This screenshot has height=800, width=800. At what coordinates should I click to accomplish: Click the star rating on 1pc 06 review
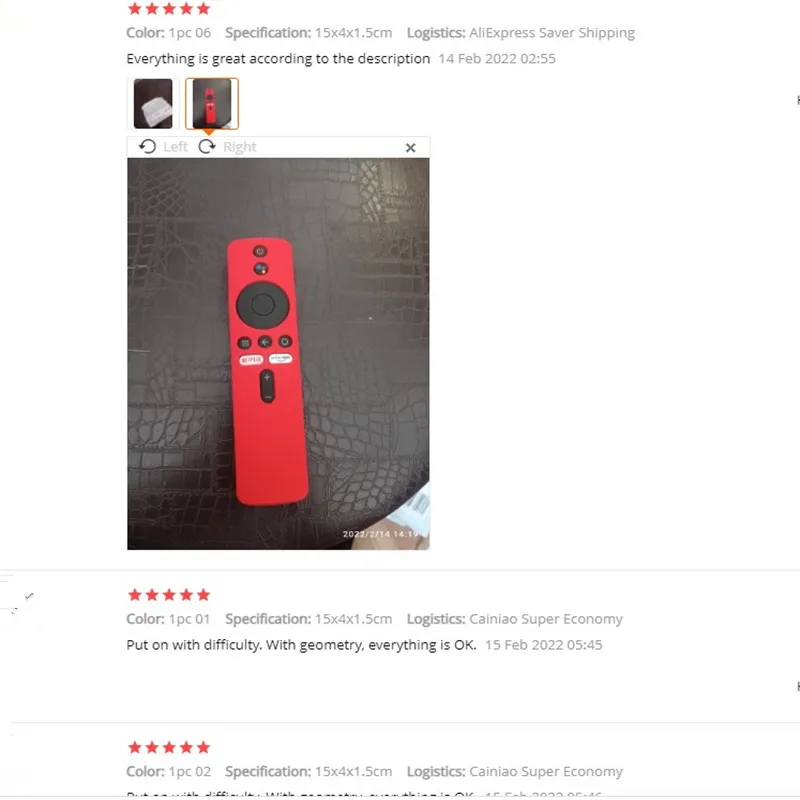click(x=169, y=8)
